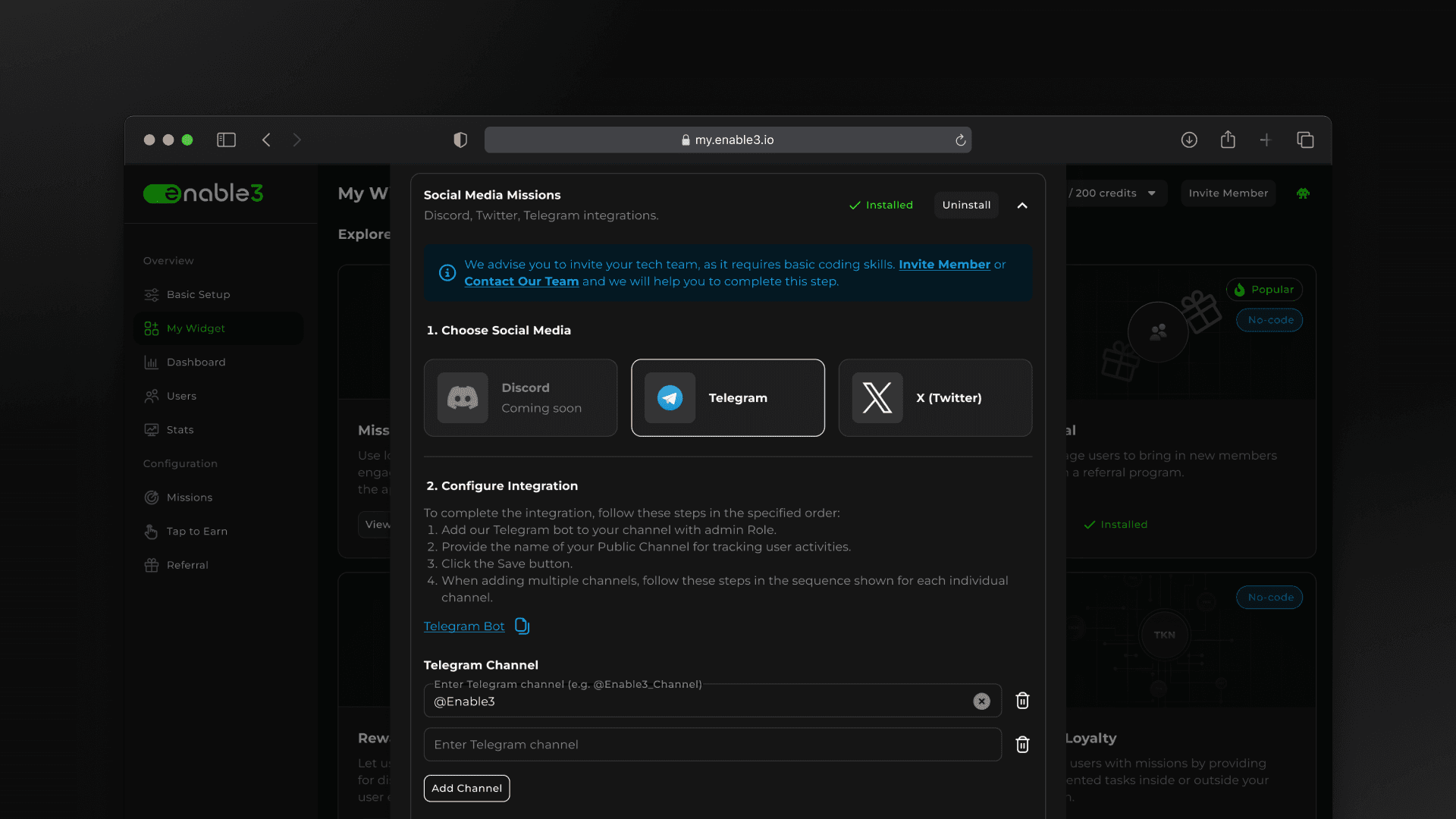Click the enable3 logo
The image size is (1456, 819).
click(x=203, y=193)
